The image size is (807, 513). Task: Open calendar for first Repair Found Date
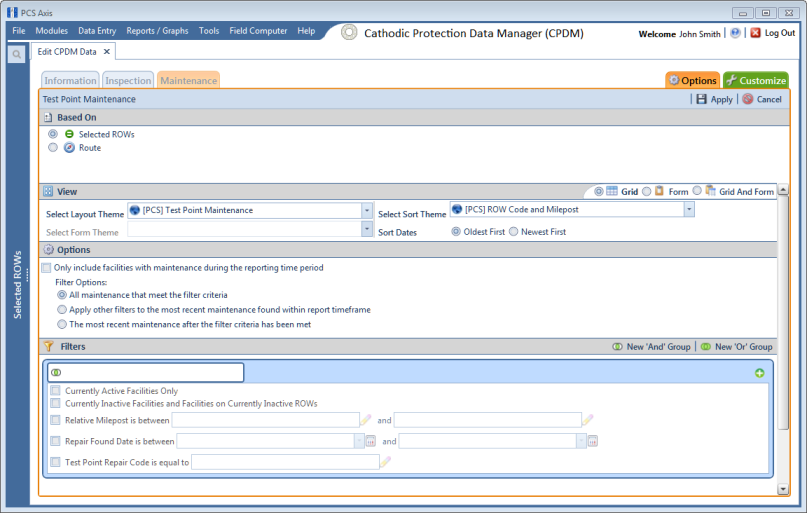tap(371, 441)
